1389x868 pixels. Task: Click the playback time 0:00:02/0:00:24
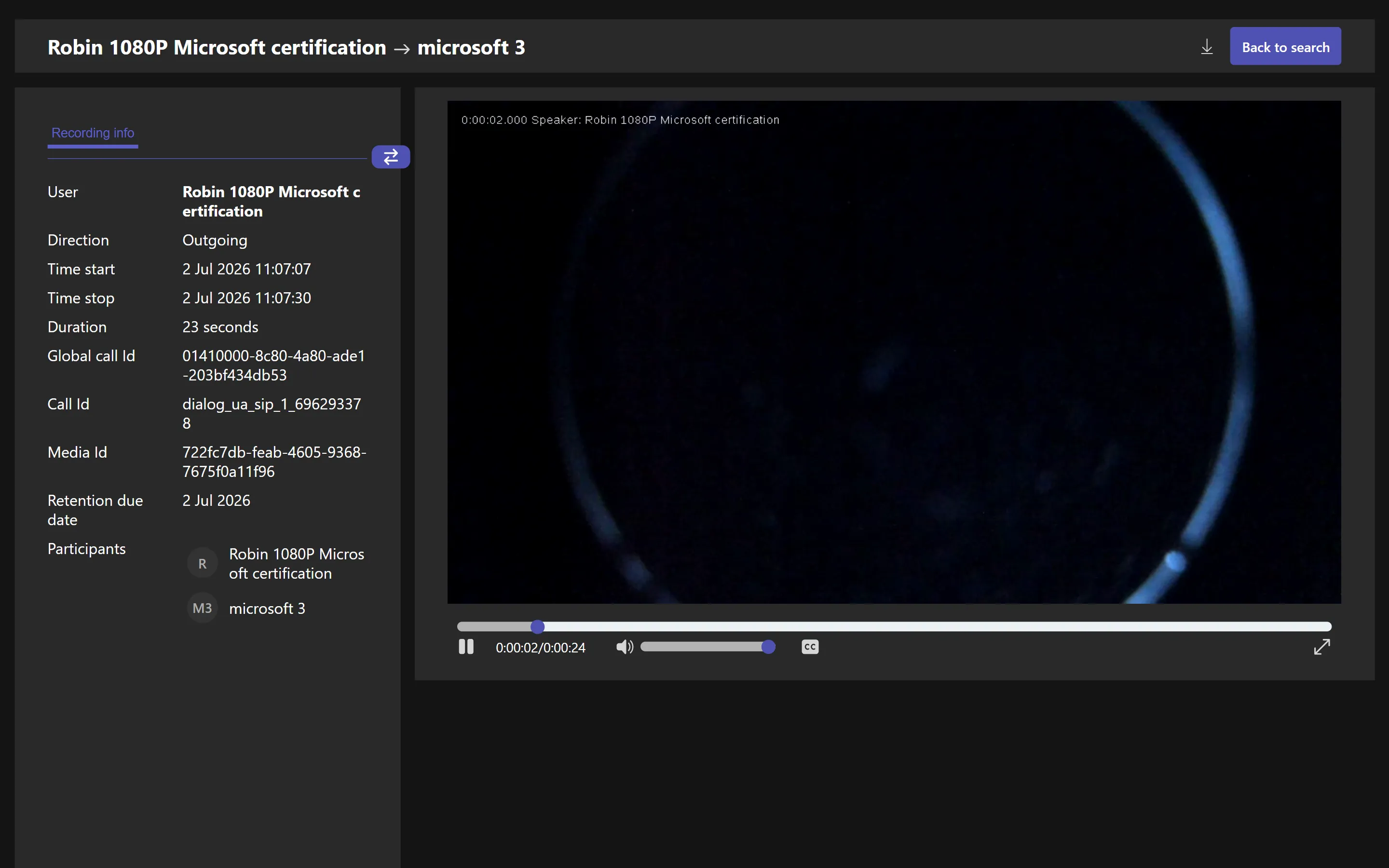(x=540, y=648)
